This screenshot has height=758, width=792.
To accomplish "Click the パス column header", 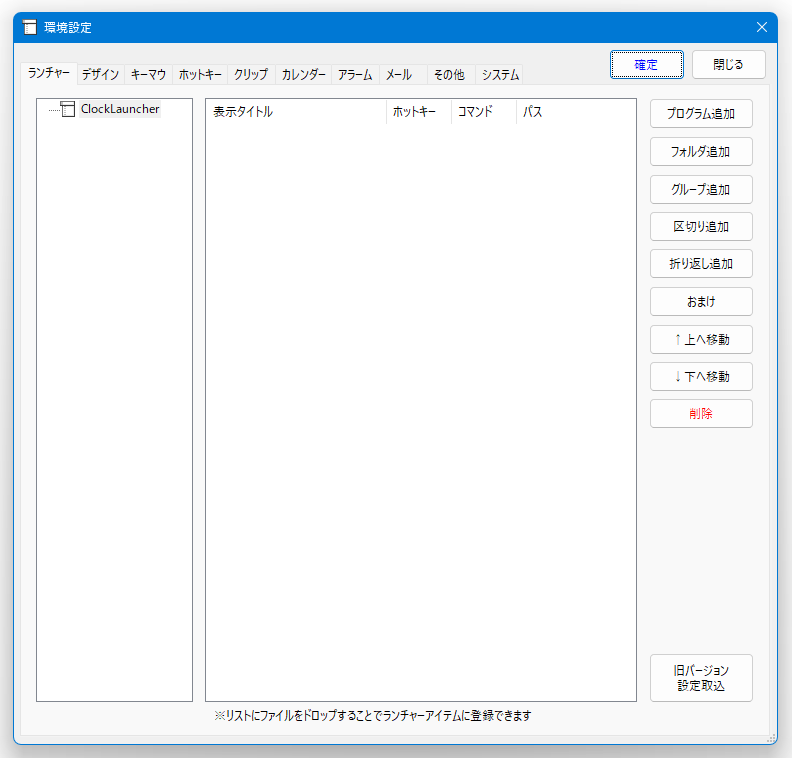I will point(576,112).
